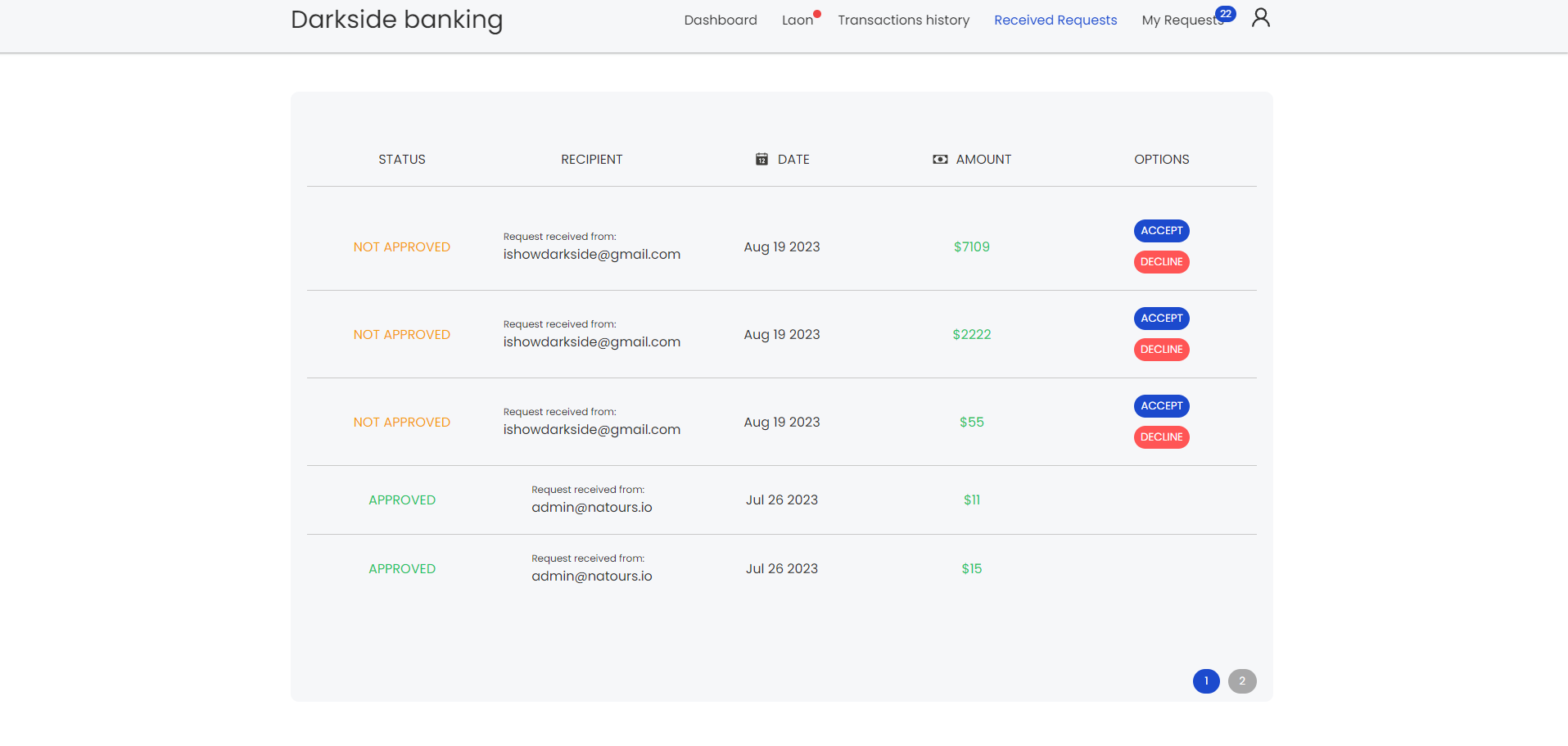Click the user profile icon
The image size is (1568, 746).
point(1260,17)
